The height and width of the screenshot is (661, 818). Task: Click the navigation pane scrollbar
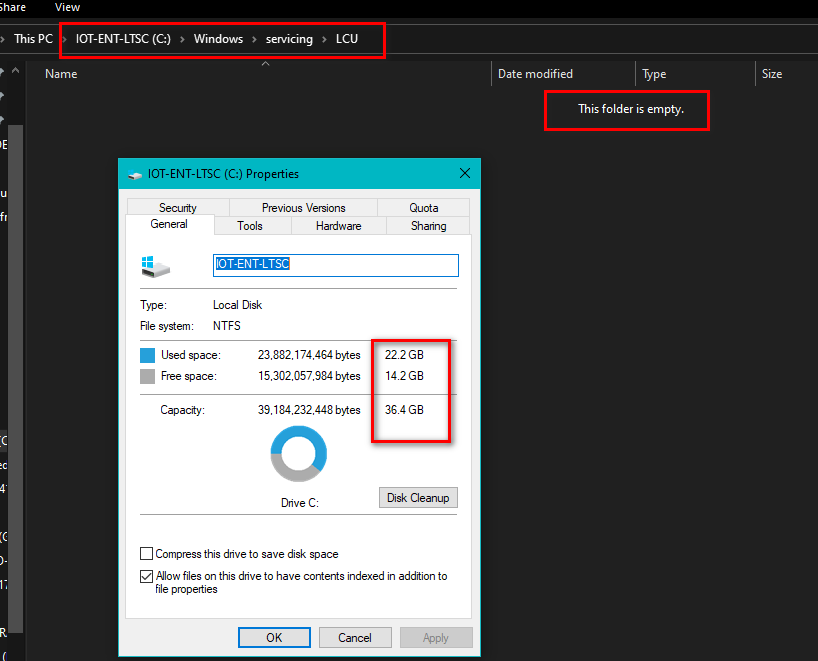[16, 378]
